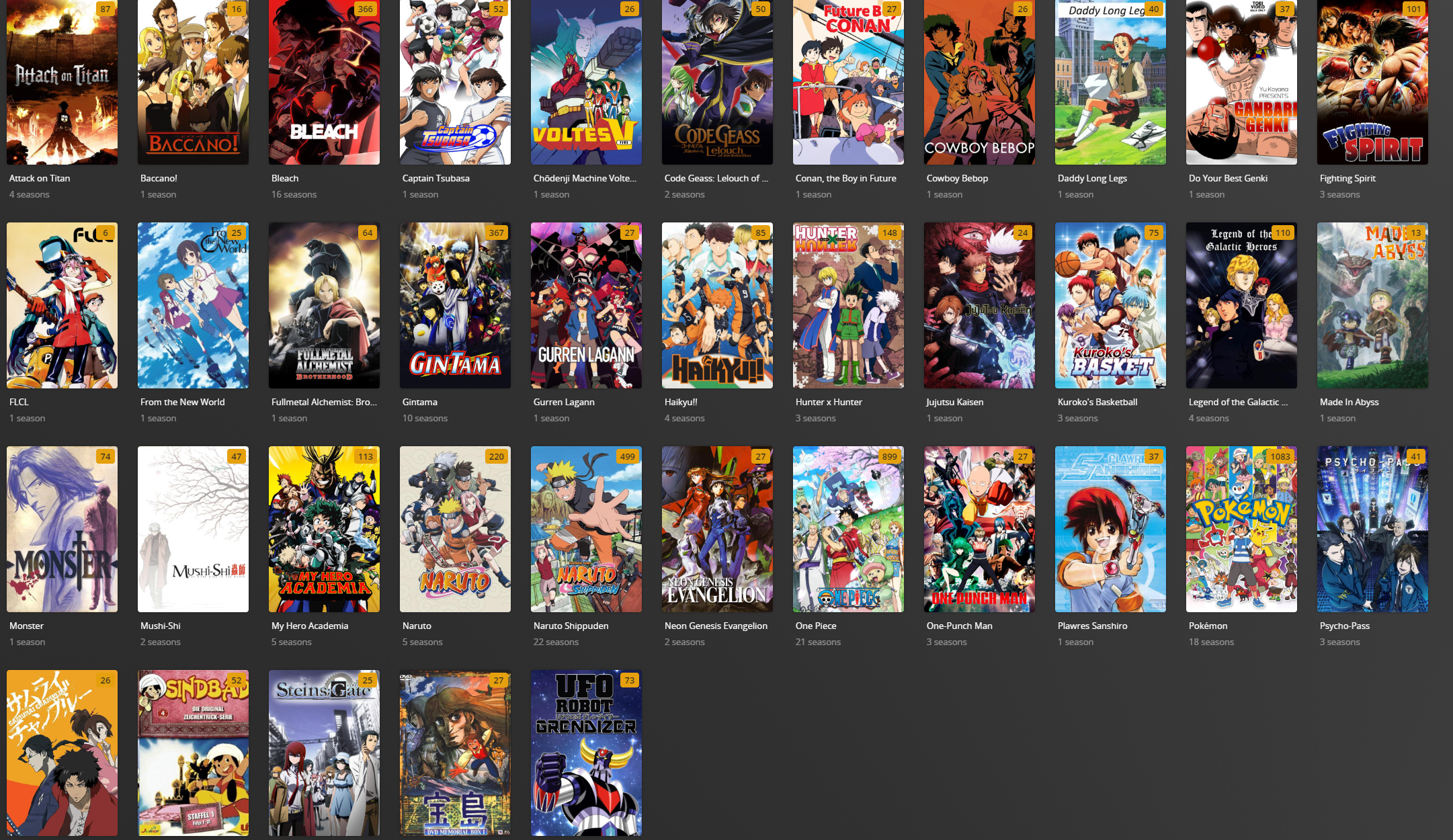Click the My Hero Academia poster
This screenshot has width=1453, height=840.
(x=324, y=529)
